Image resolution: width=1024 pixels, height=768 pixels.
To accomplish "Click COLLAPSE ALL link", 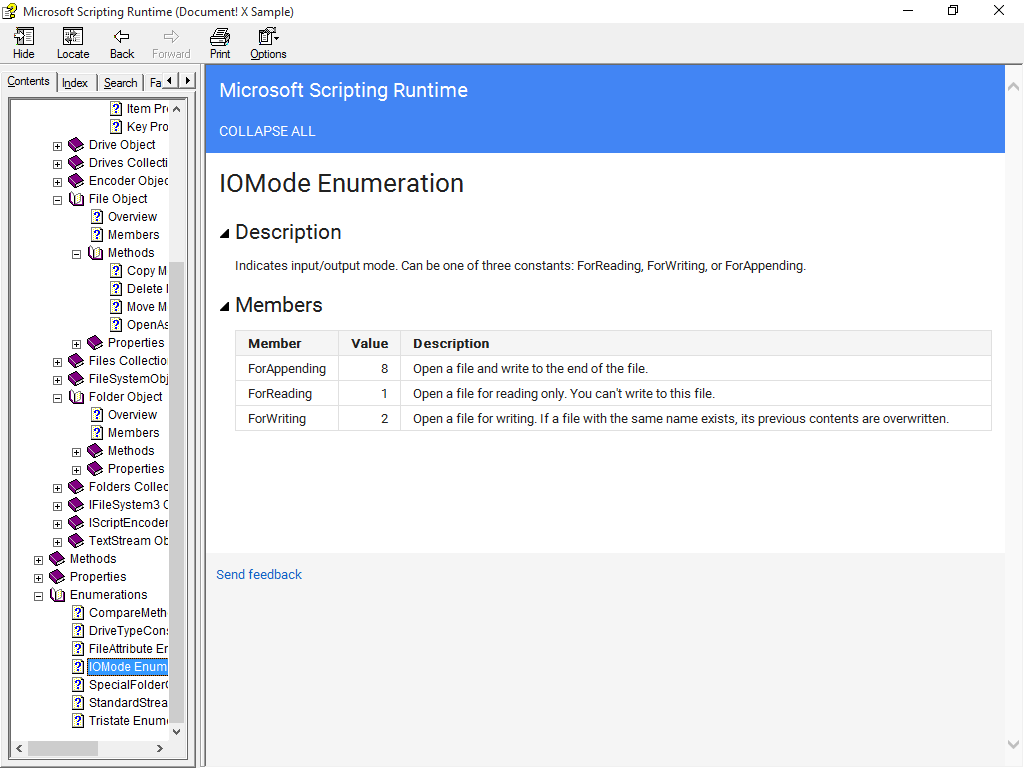I will pos(267,131).
